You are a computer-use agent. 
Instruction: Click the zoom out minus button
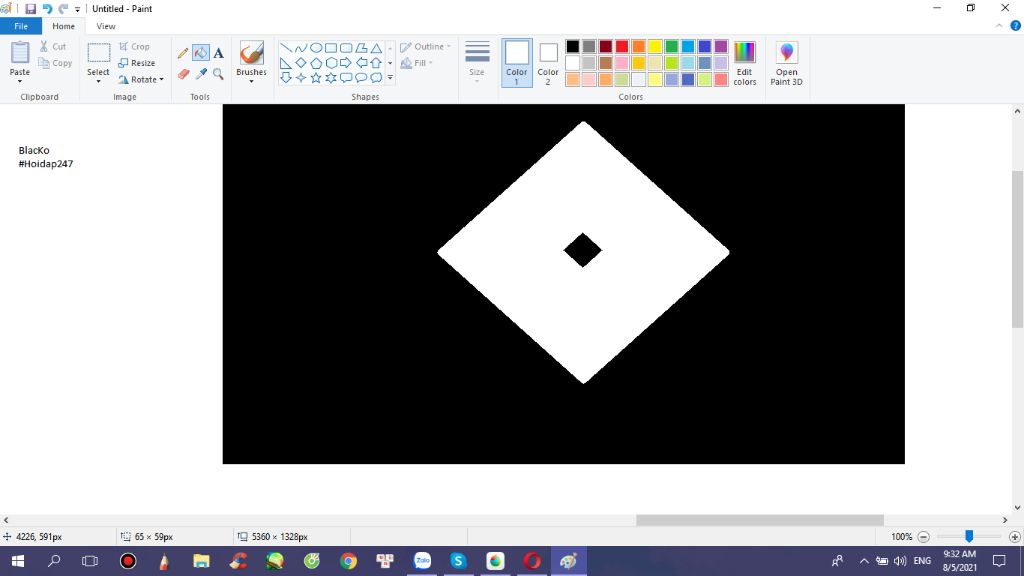tap(923, 537)
